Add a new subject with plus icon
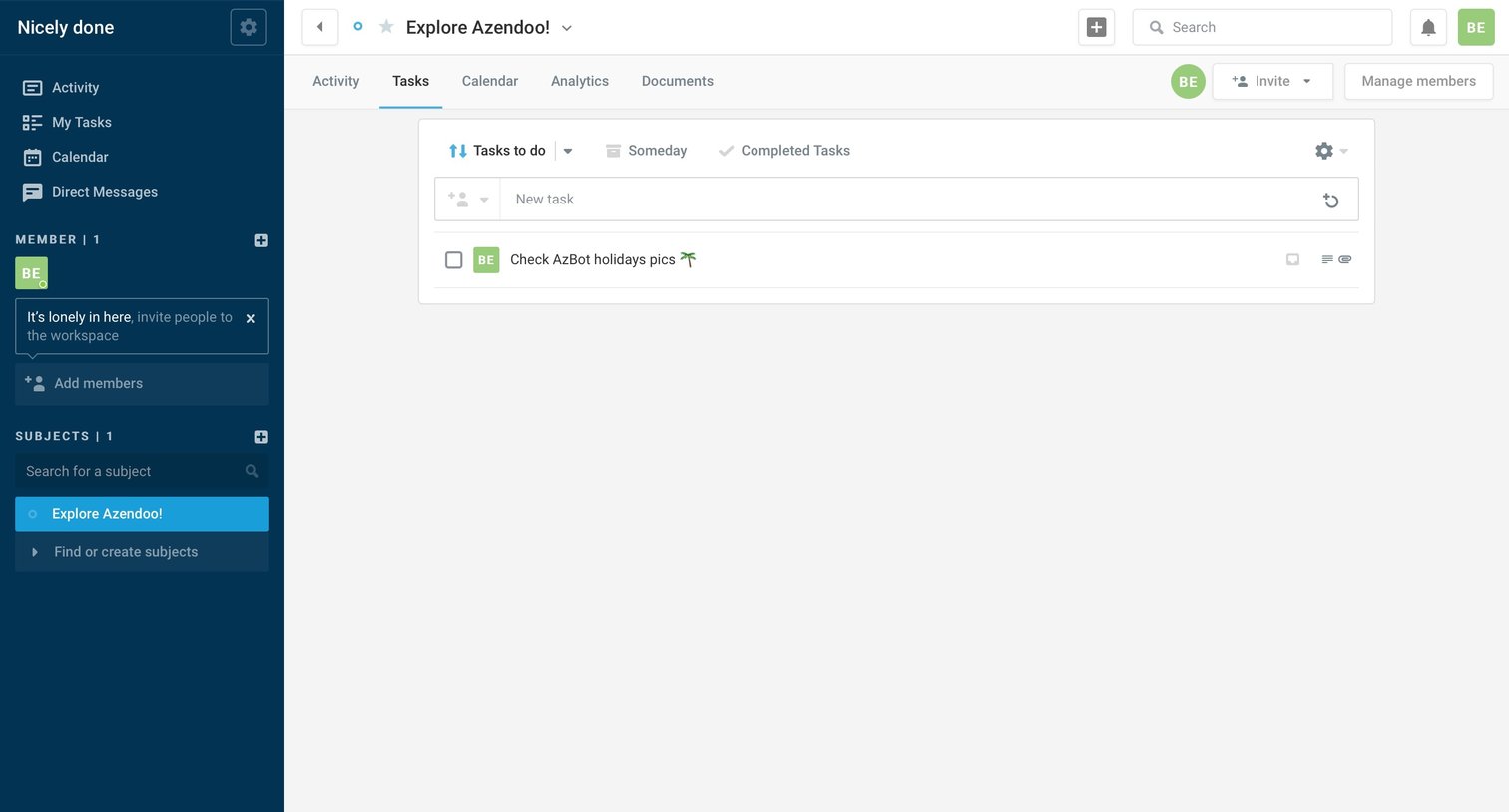Viewport: 1509px width, 812px height. point(261,437)
